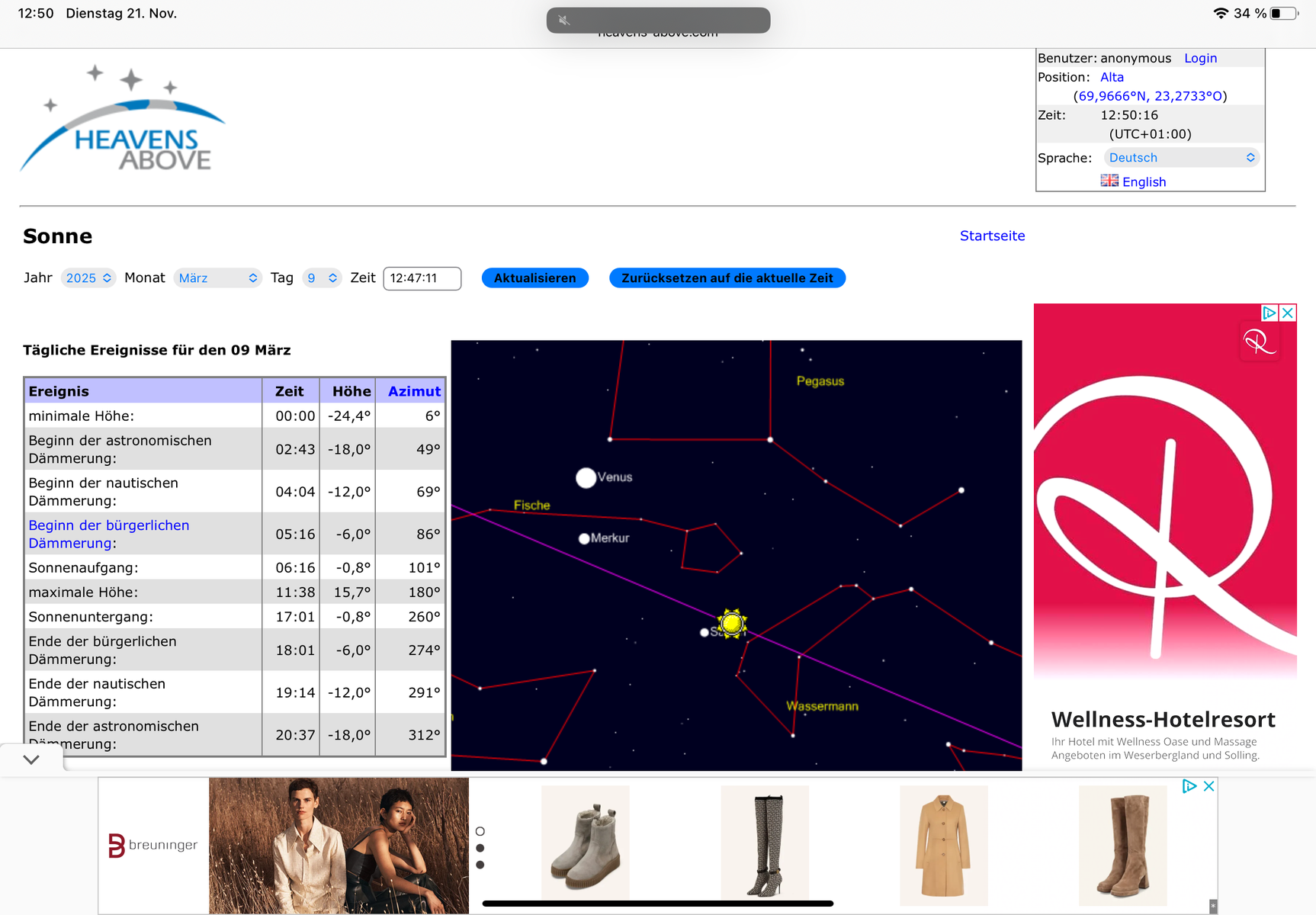Change language via Sprache Deutsch dropdown
This screenshot has height=915, width=1316.
[x=1180, y=158]
